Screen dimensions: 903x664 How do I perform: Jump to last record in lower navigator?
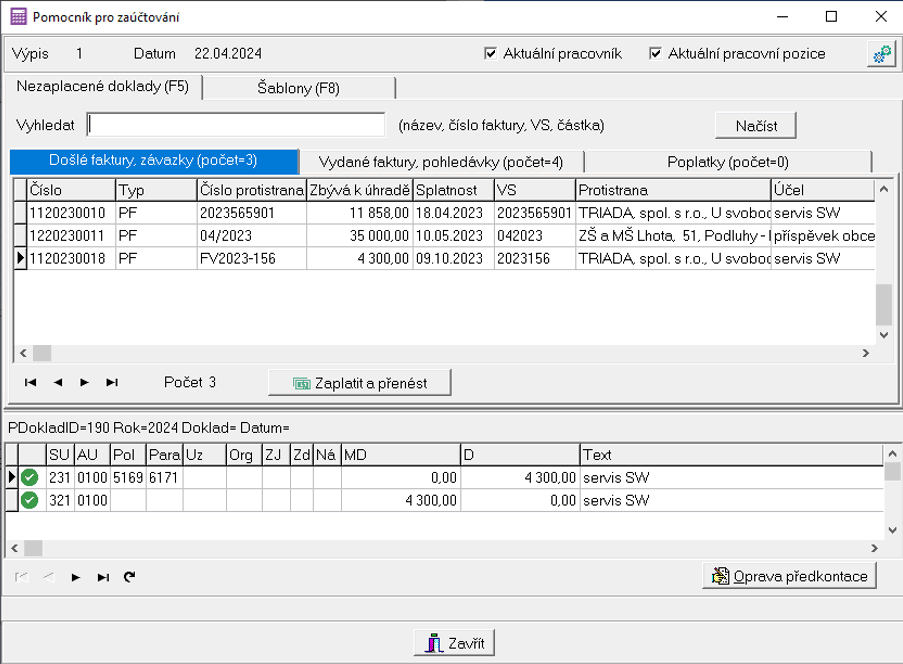tap(102, 576)
